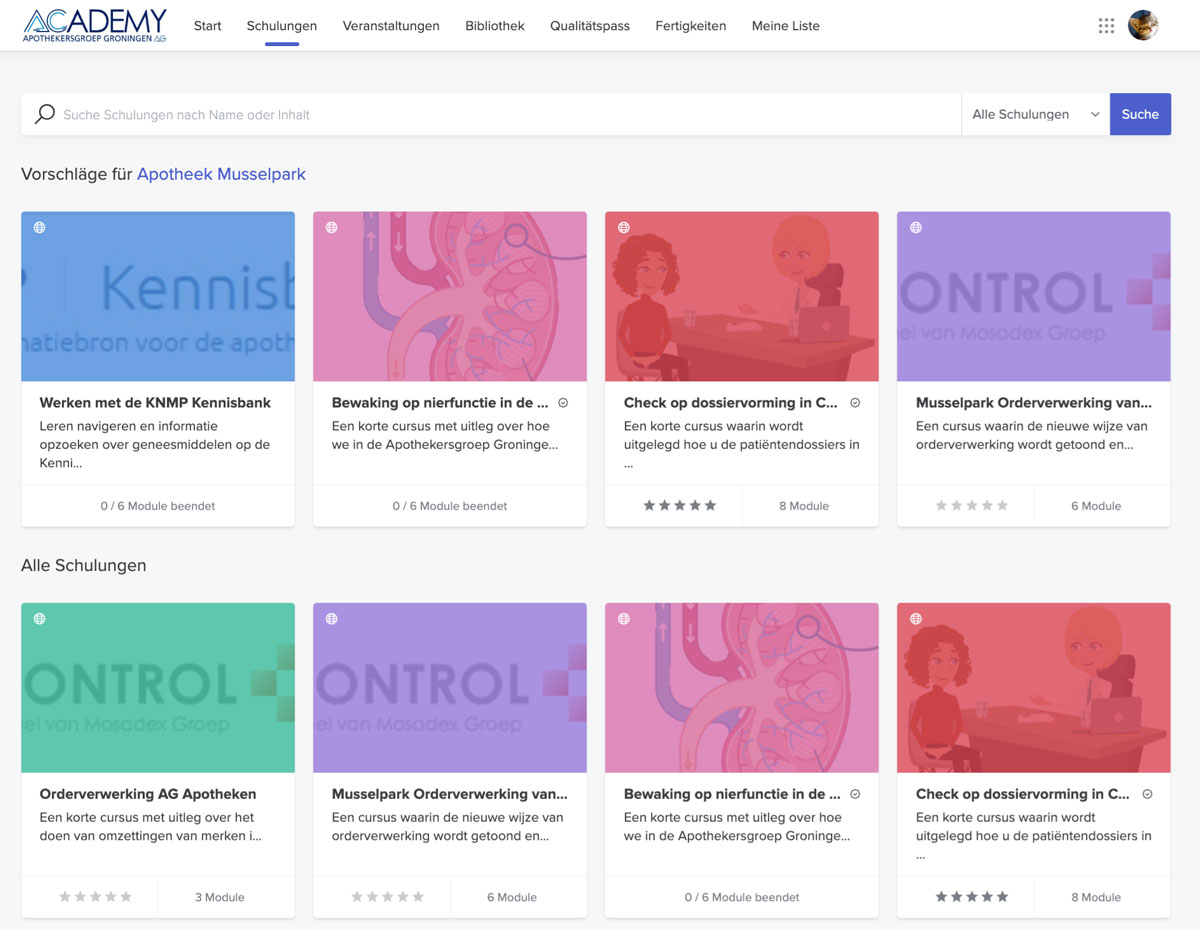Click star rating on Musselpark card in Alle Schulungen
The image size is (1200, 930).
(x=388, y=897)
